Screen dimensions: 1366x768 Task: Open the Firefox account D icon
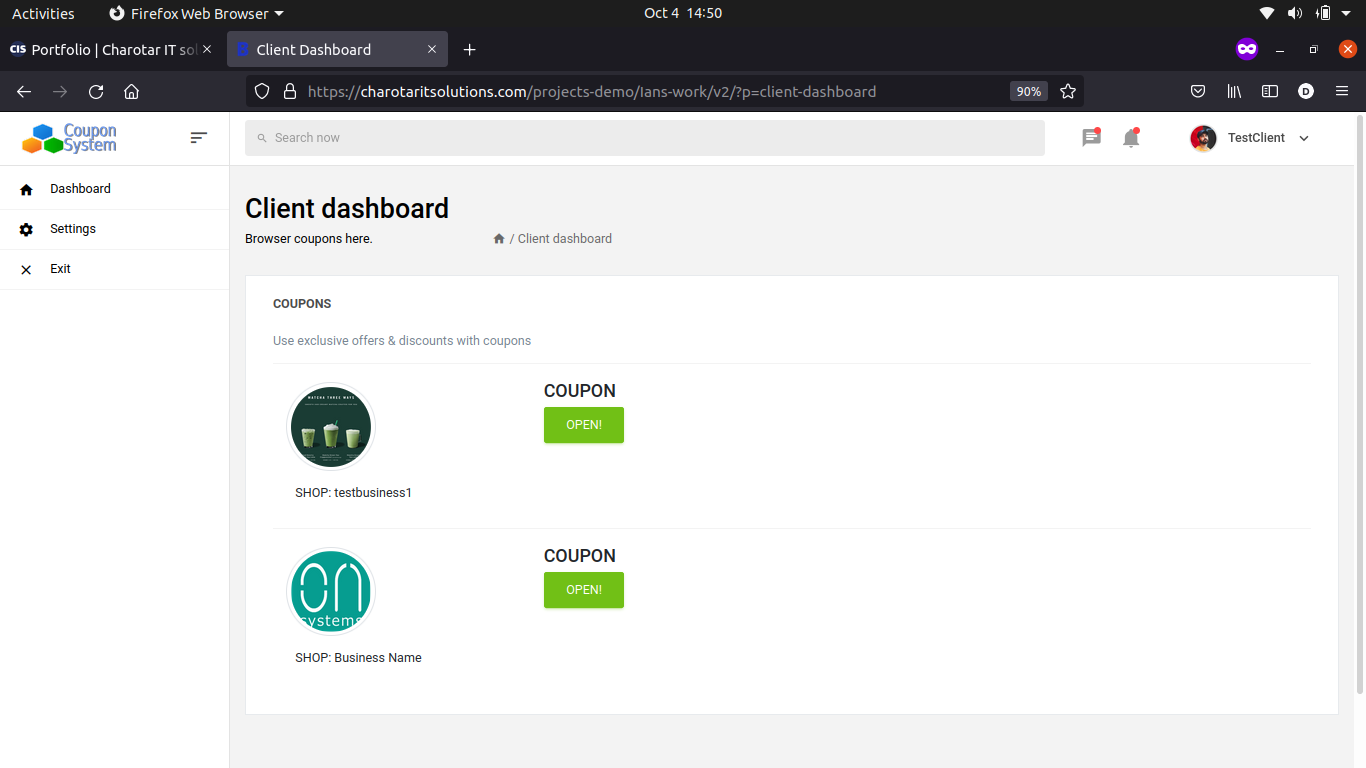pyautogui.click(x=1306, y=91)
